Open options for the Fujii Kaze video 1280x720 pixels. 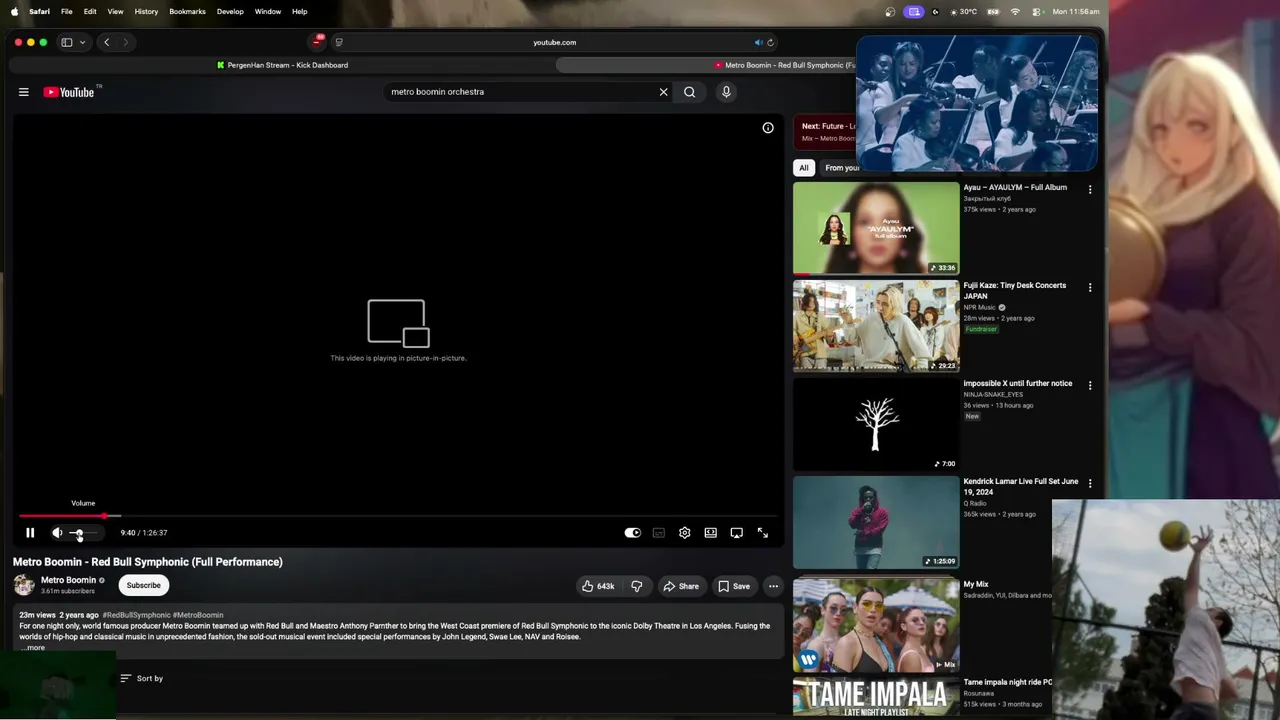tap(1090, 287)
